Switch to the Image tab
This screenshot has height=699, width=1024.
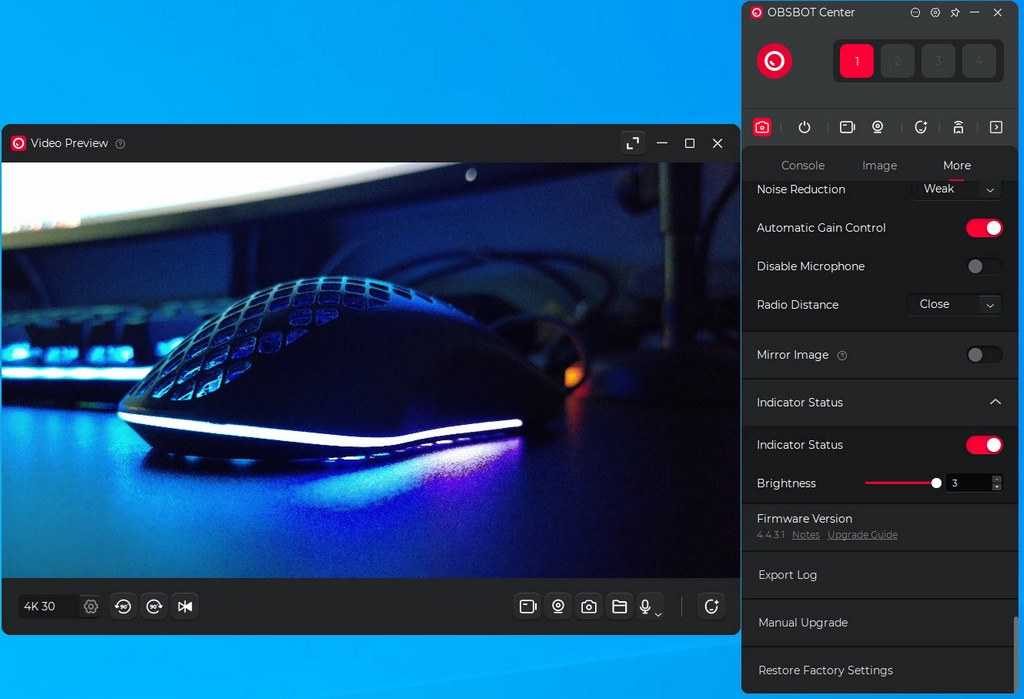tap(879, 166)
